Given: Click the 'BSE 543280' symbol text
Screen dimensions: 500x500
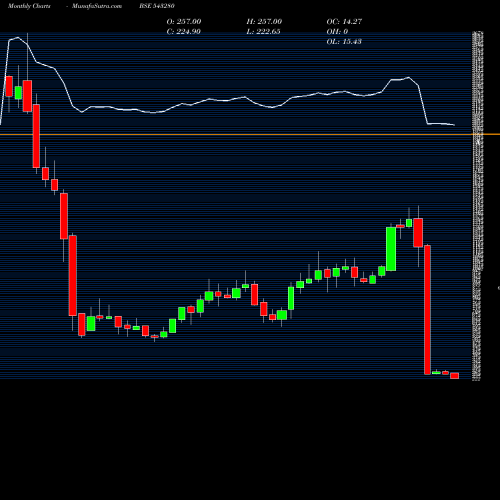Looking at the screenshot, I should click(x=157, y=6).
